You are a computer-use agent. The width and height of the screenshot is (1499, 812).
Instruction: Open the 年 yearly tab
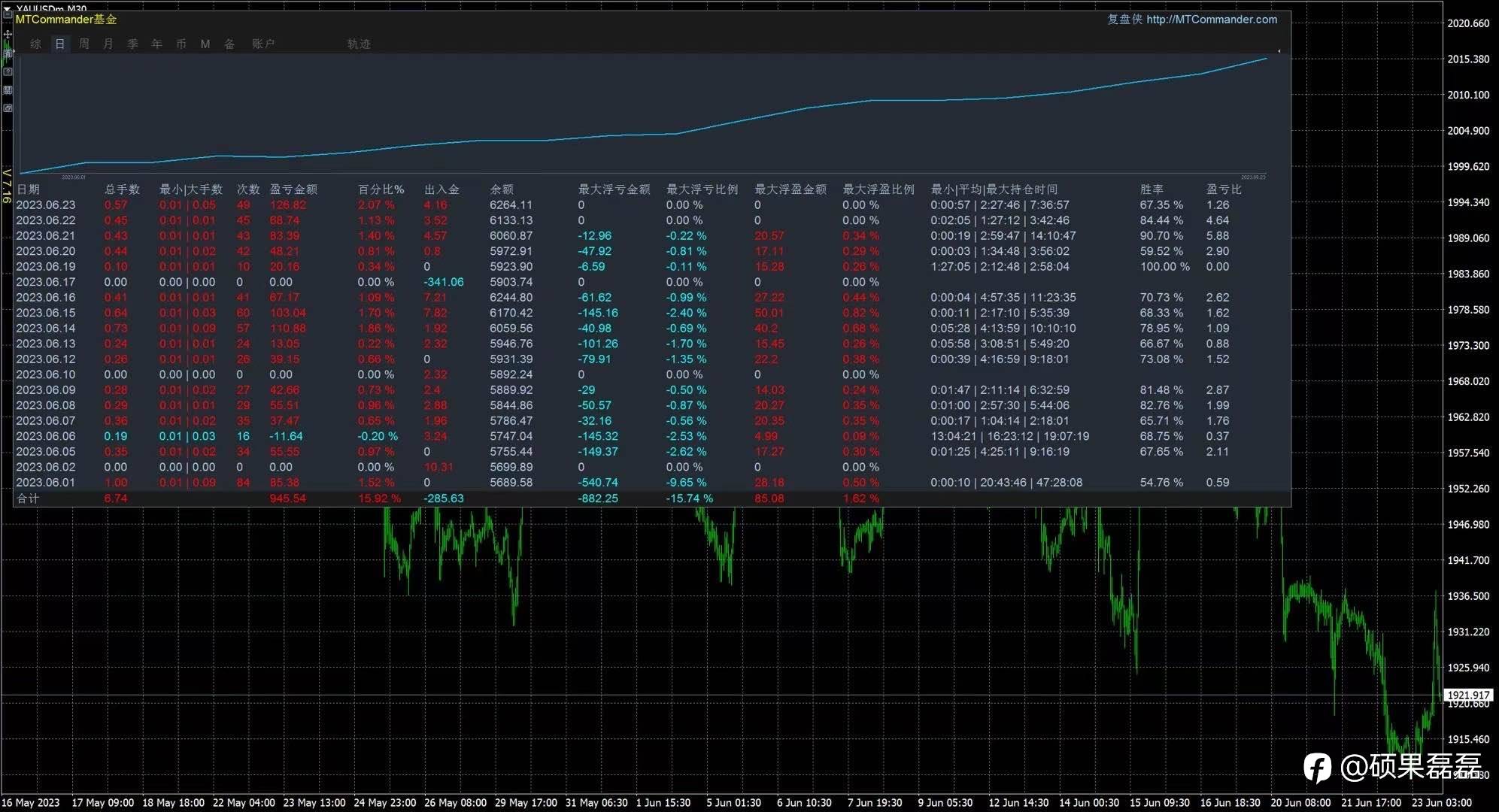tap(156, 44)
